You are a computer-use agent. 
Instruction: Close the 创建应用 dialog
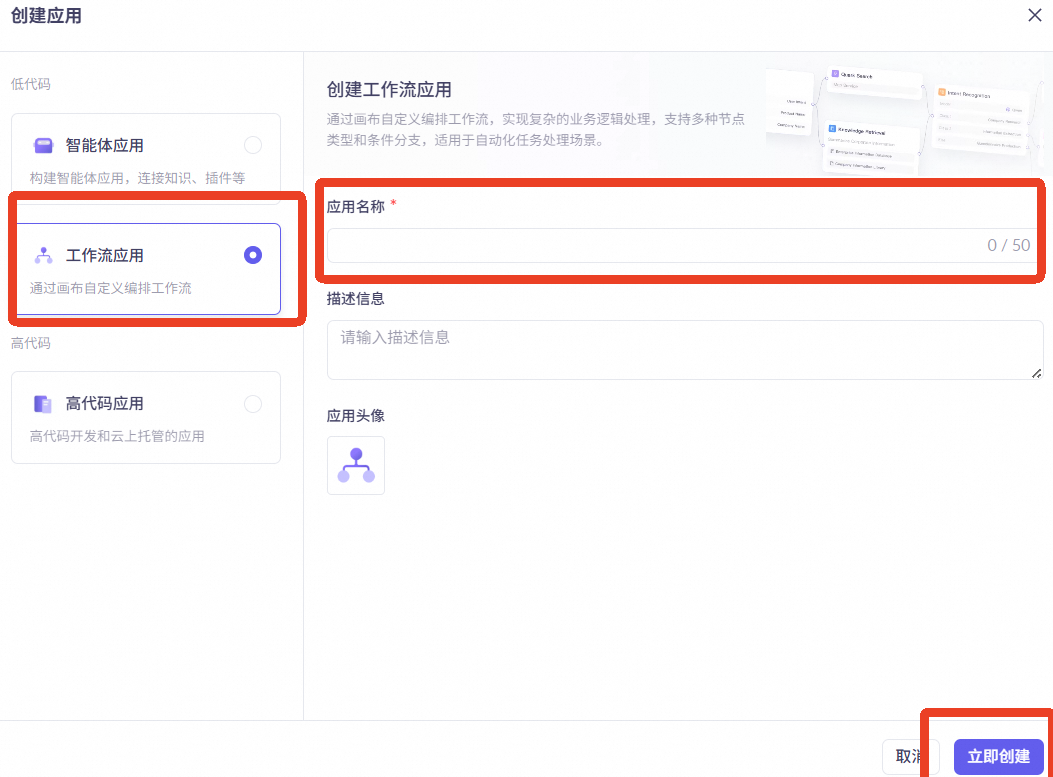coord(1034,15)
